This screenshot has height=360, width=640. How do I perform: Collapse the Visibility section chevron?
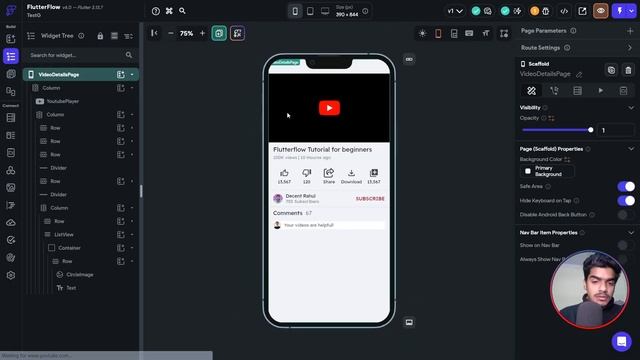pyautogui.click(x=631, y=108)
